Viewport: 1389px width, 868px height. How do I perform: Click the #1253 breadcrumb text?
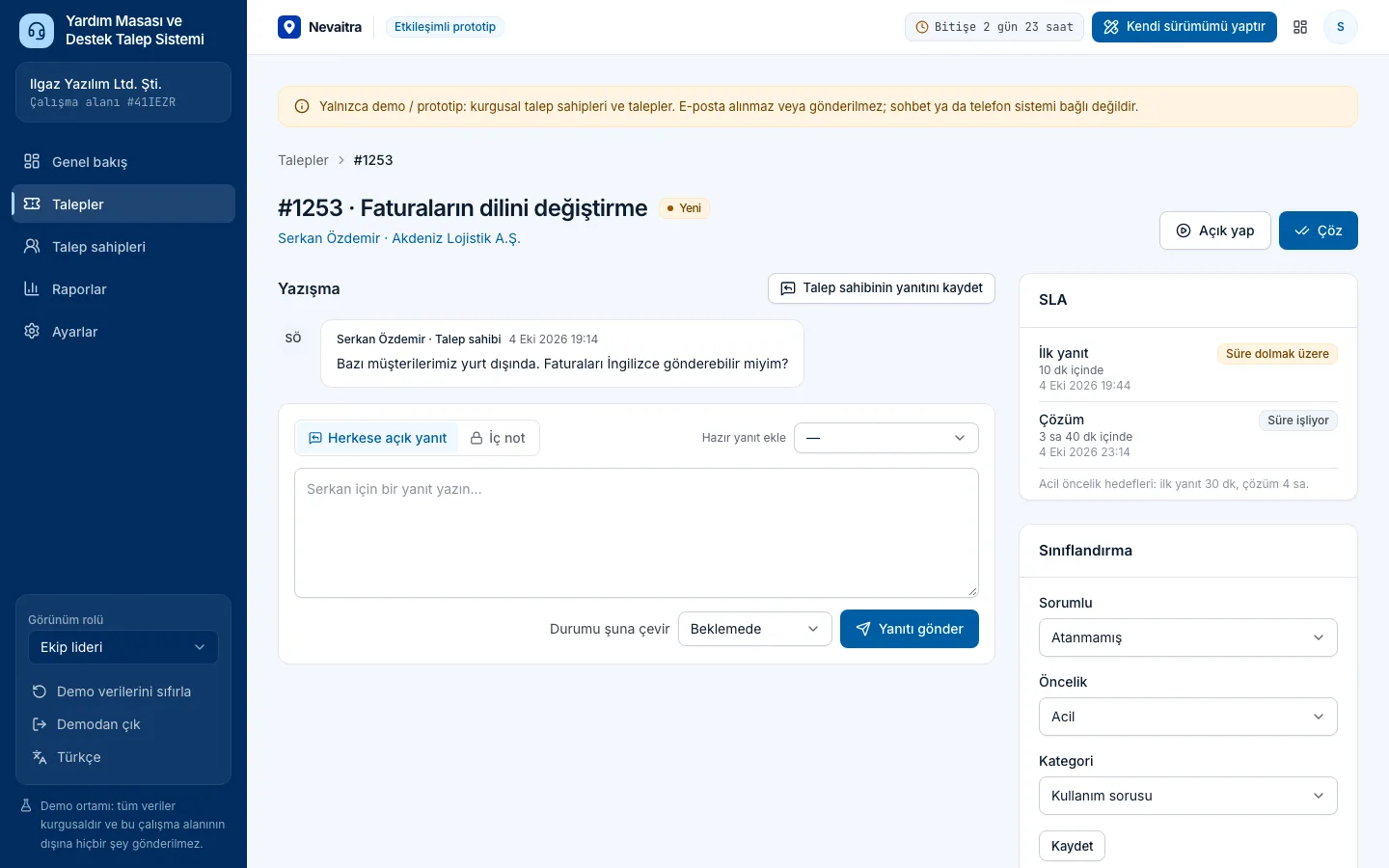tap(373, 160)
